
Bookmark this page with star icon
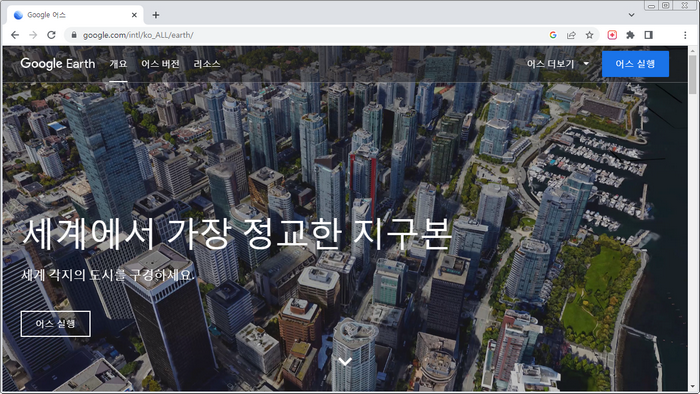pos(589,35)
